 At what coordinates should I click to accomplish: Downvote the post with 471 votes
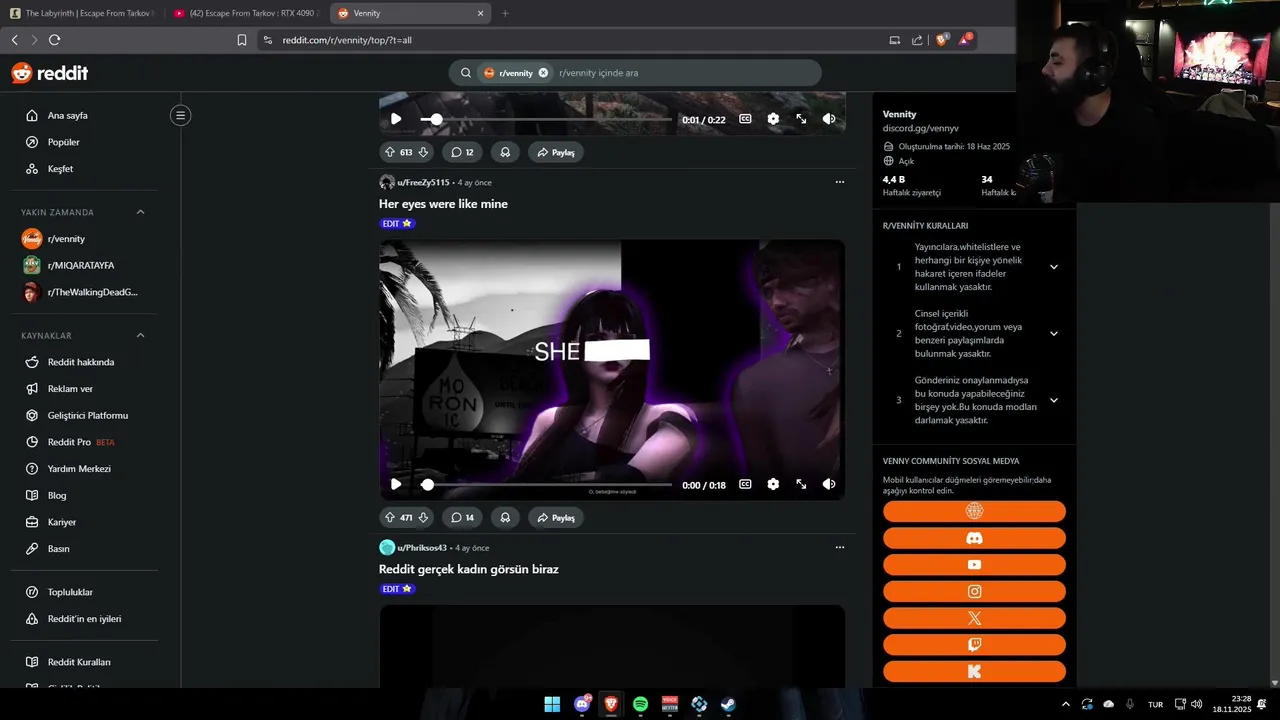[423, 517]
